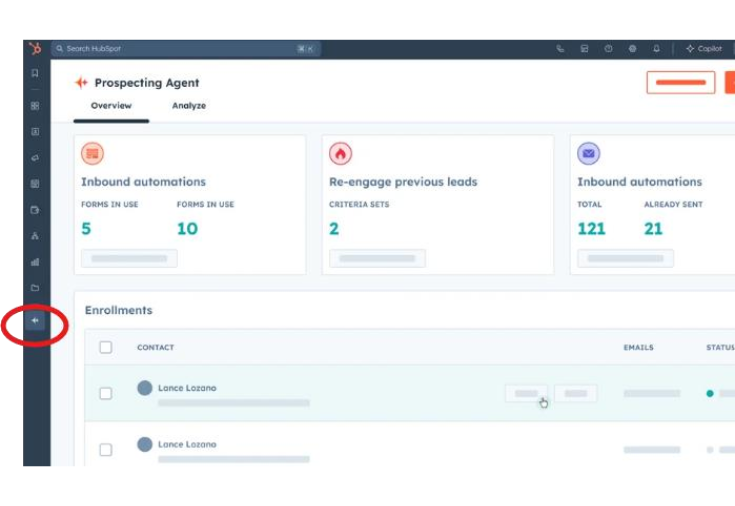Open the Bookmarks icon in sidebar
Screen dimensions: 735x506
35,73
